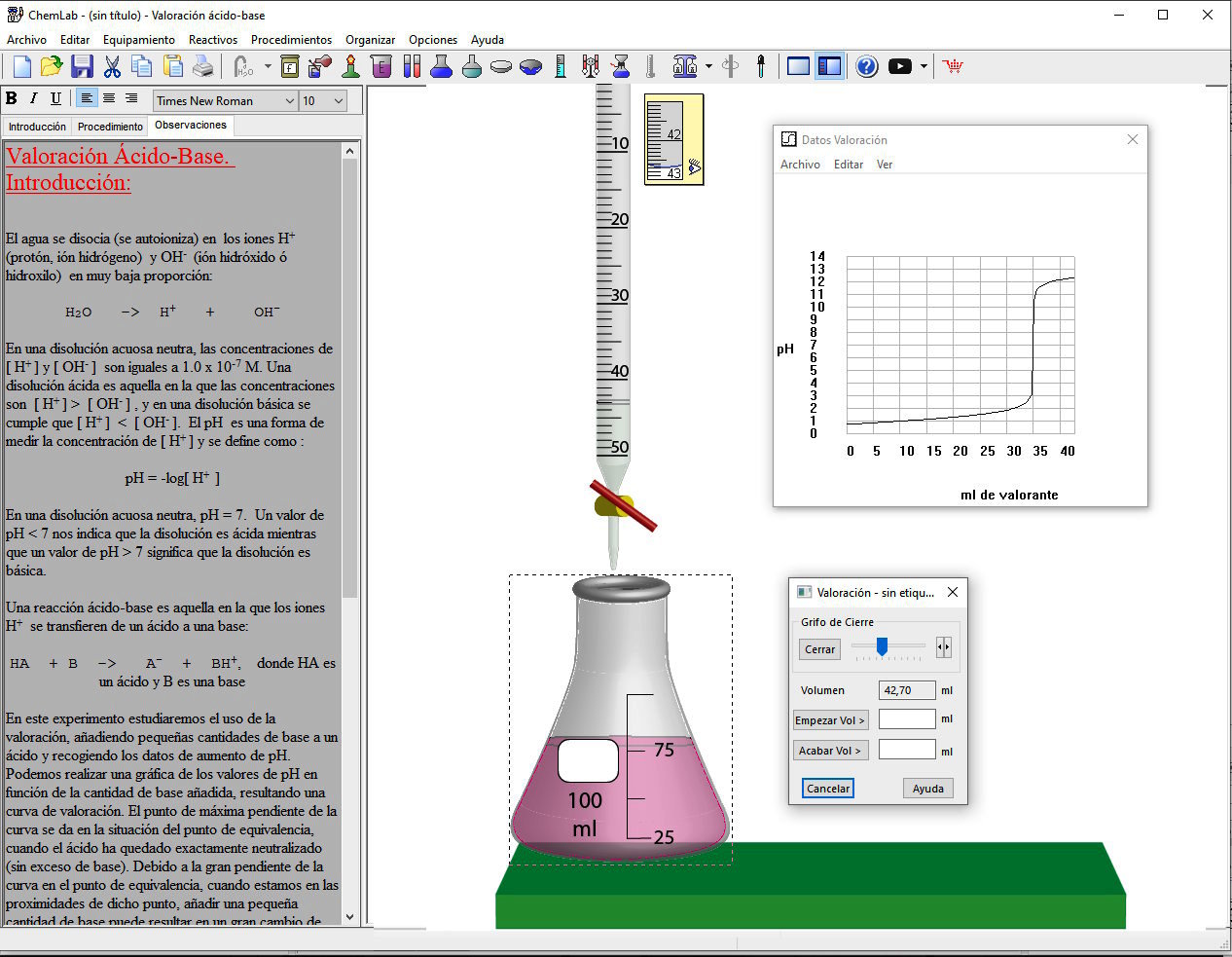1232x957 pixels.
Task: Open a file with the folder icon
Action: point(52,66)
